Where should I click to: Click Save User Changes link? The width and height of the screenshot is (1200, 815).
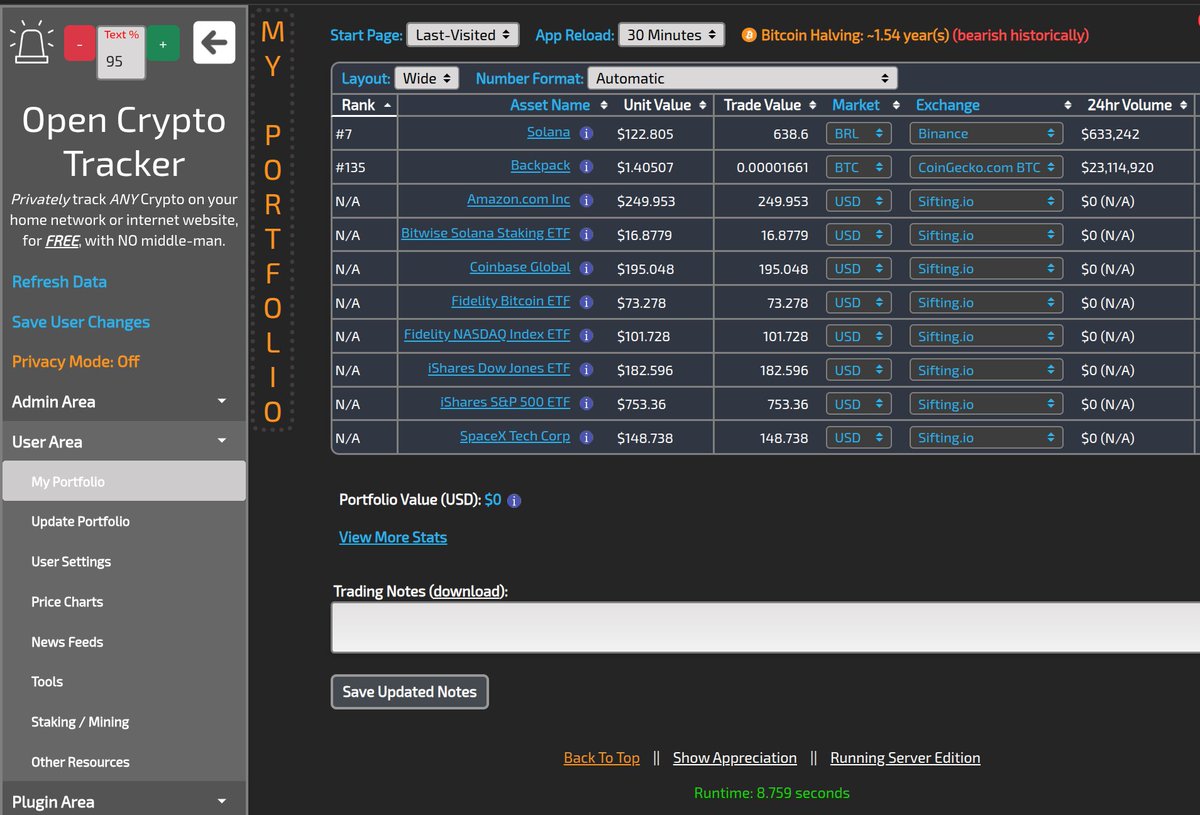coord(81,322)
